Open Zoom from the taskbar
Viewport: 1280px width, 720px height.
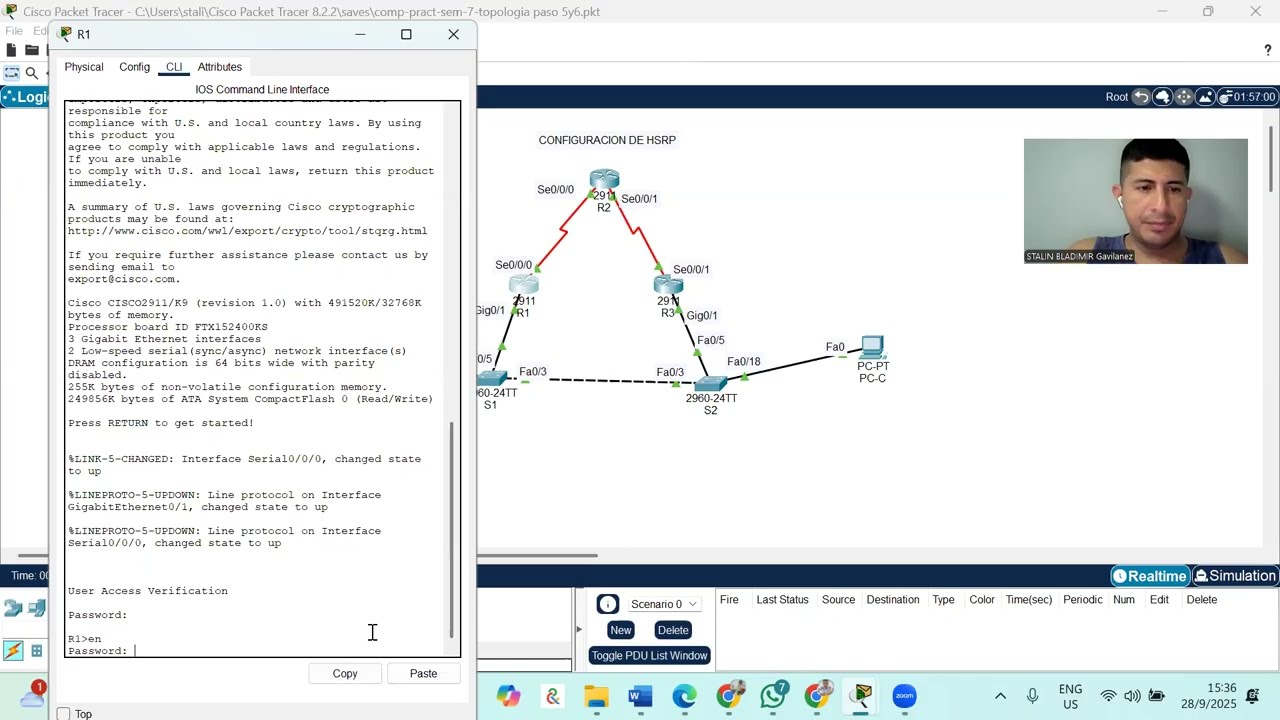pyautogui.click(x=904, y=696)
